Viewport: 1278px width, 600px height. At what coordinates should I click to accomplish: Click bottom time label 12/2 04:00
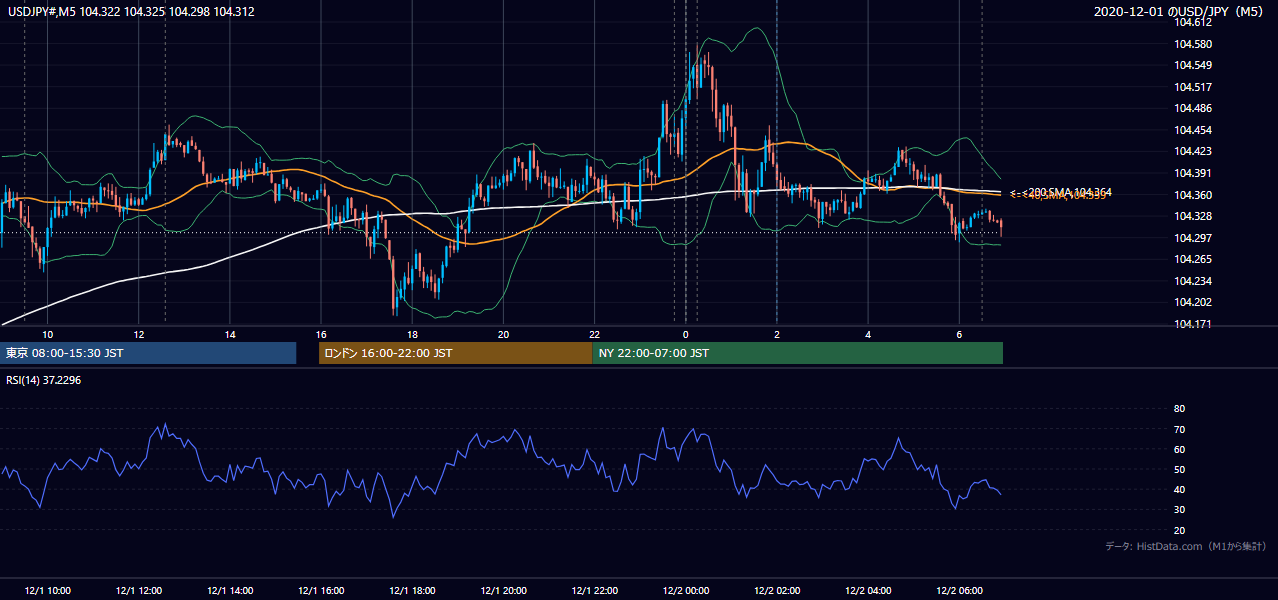(x=869, y=590)
